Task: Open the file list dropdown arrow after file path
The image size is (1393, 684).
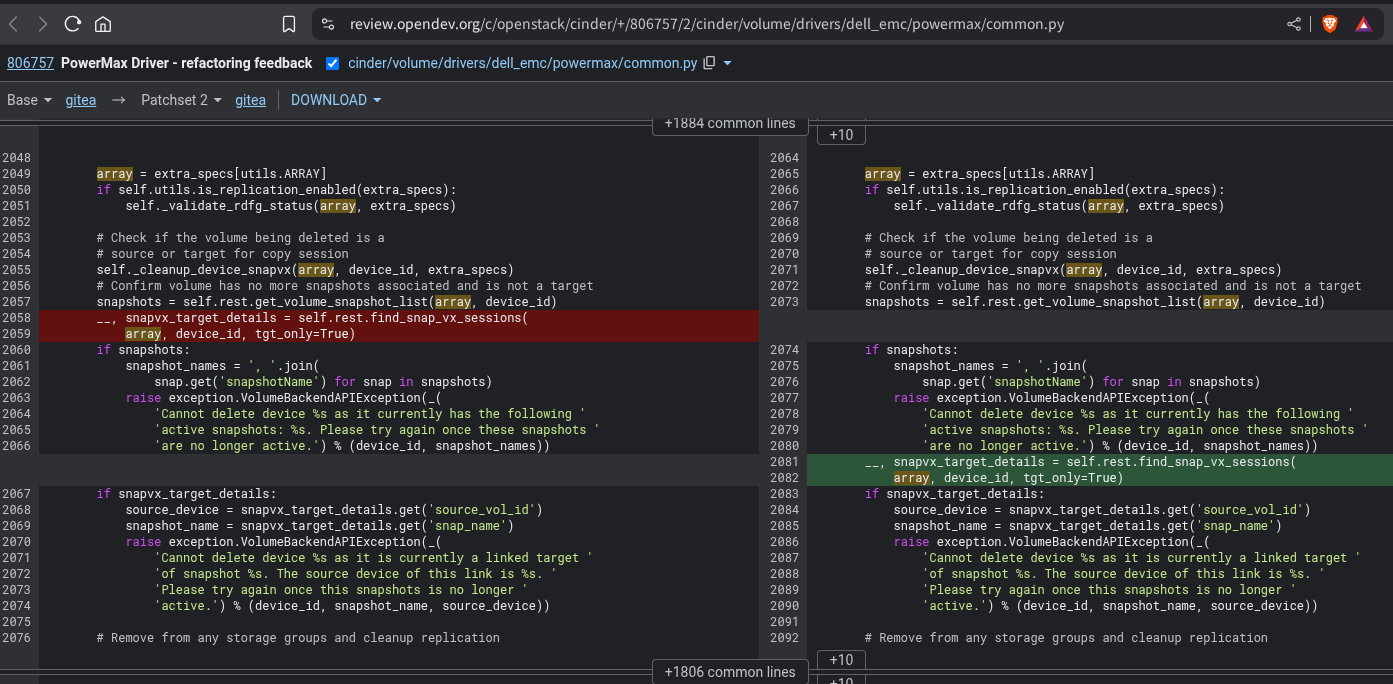Action: tap(727, 63)
